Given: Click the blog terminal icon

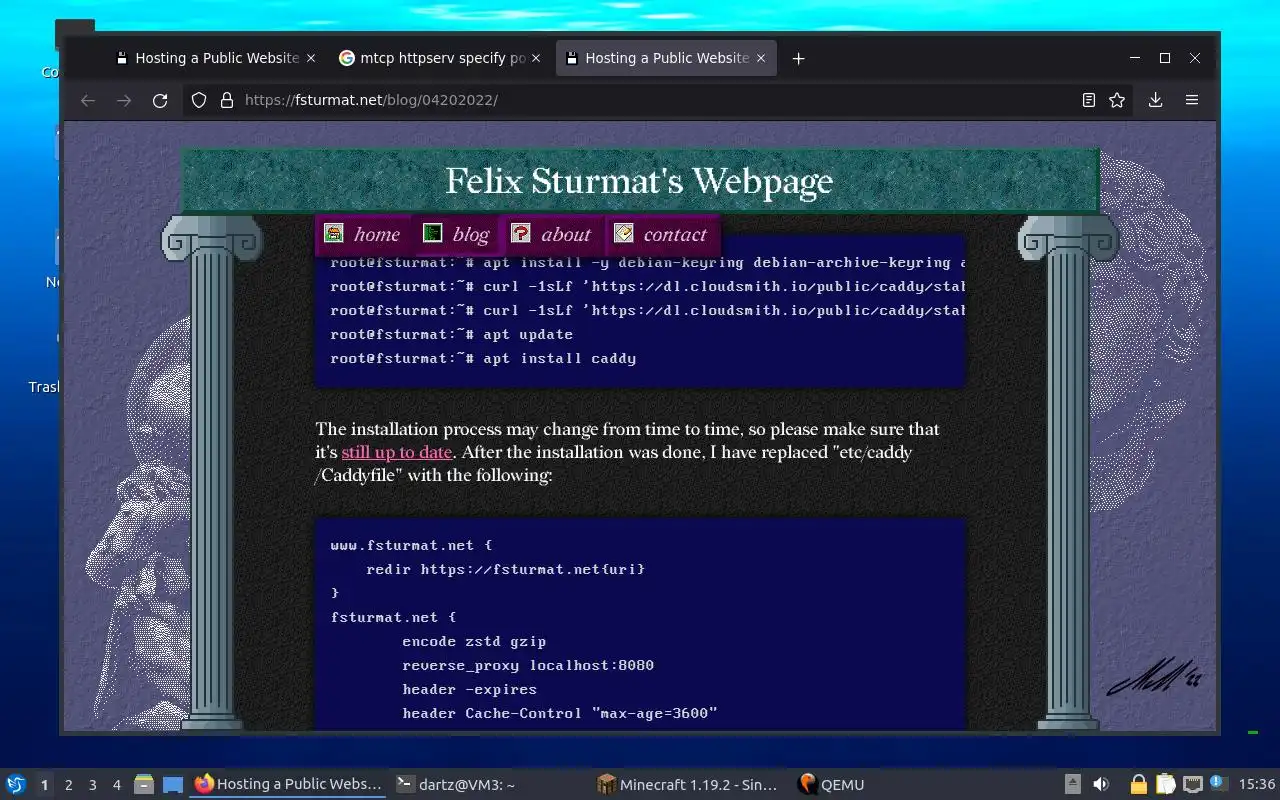Looking at the screenshot, I should pos(432,233).
